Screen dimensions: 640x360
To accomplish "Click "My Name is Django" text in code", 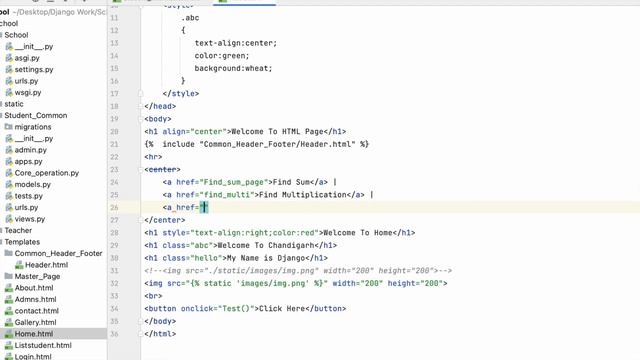I will pos(266,258).
